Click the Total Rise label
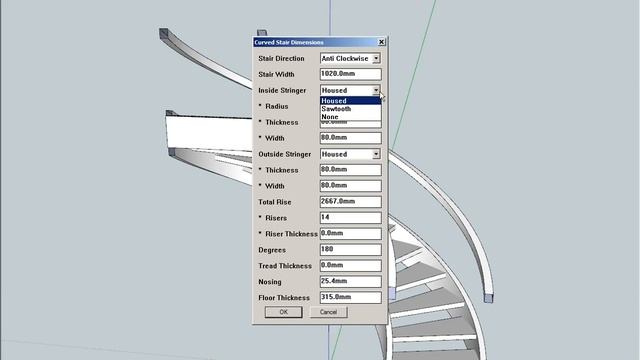Screen dimensions: 640x360 [275, 202]
